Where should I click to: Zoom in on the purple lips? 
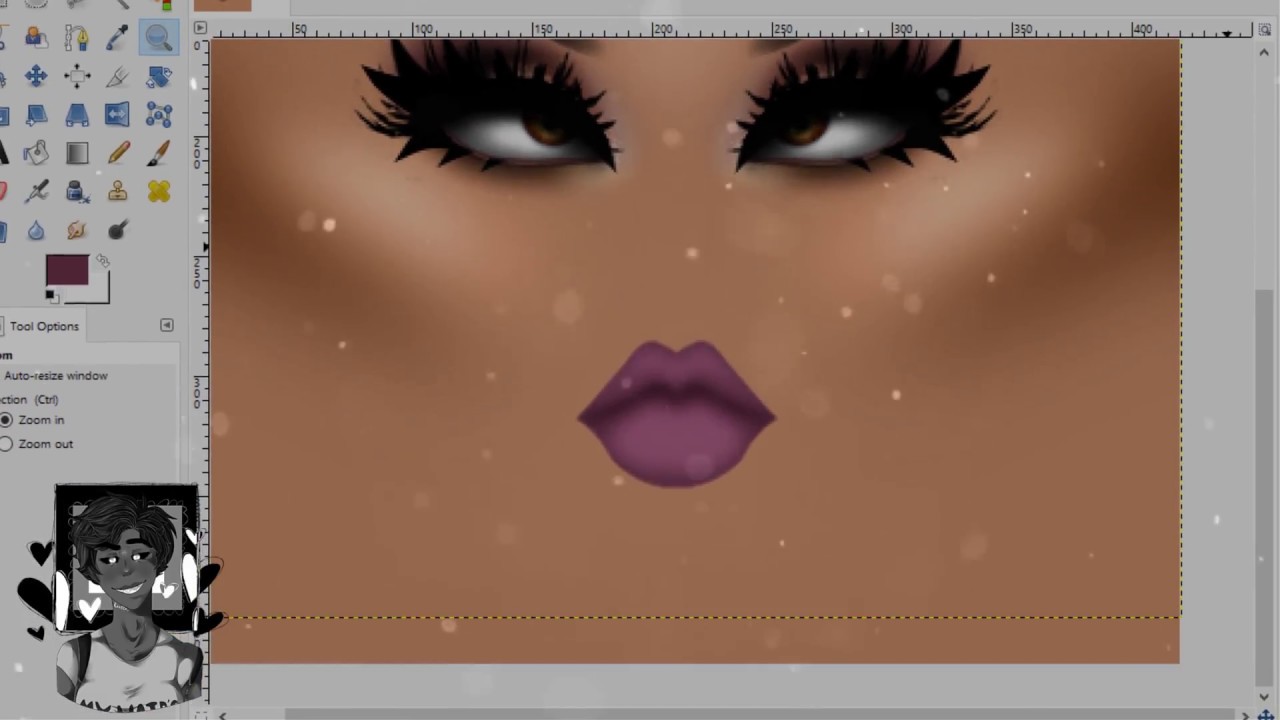(x=677, y=414)
